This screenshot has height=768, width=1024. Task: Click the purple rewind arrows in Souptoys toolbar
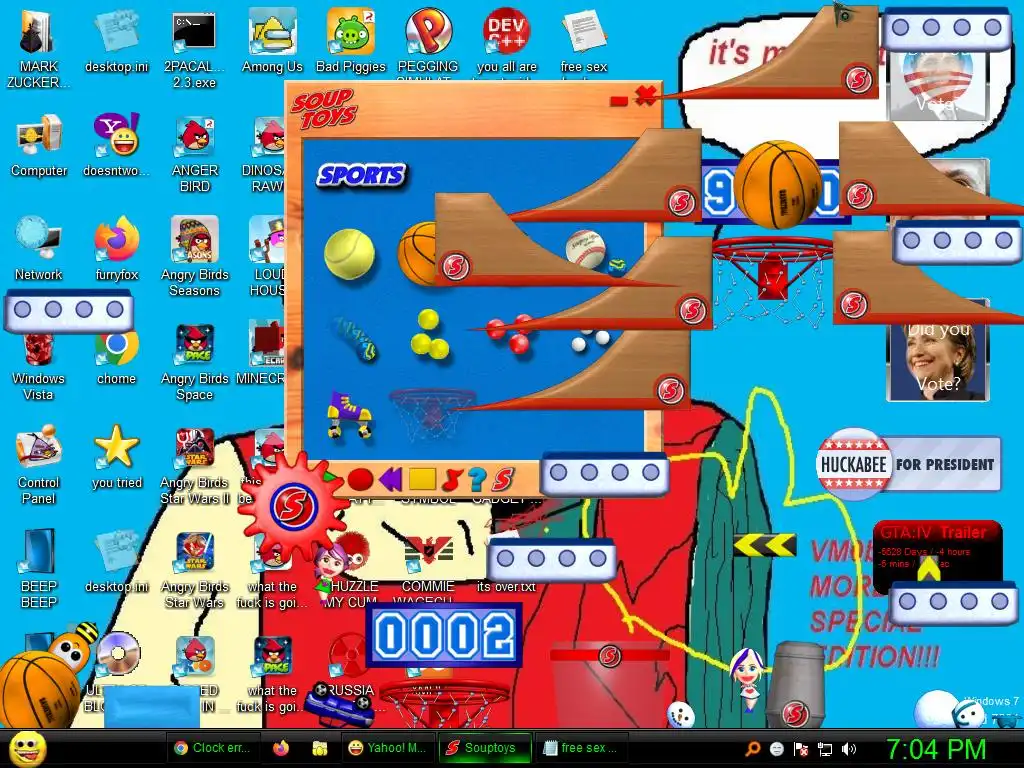pos(390,480)
